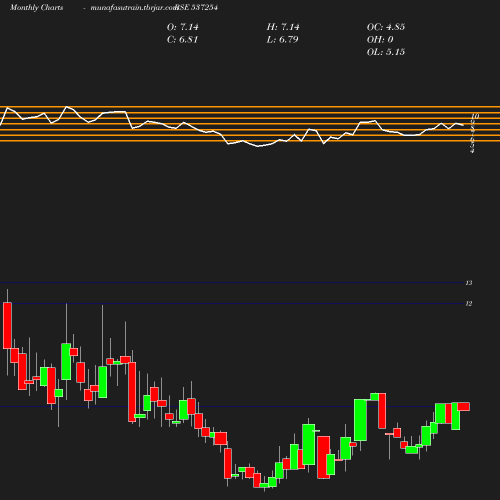Click the latest red candle at chart's right end
This screenshot has height=500, width=500.
[x=463, y=406]
